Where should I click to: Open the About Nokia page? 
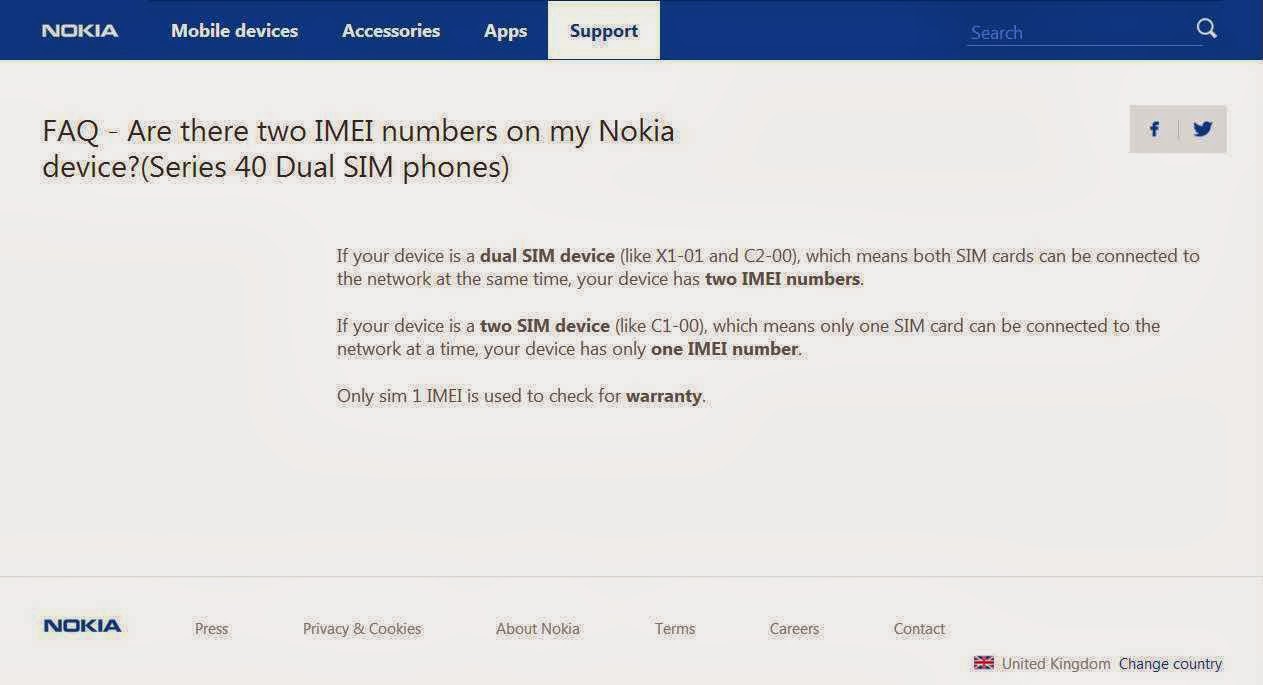click(537, 628)
